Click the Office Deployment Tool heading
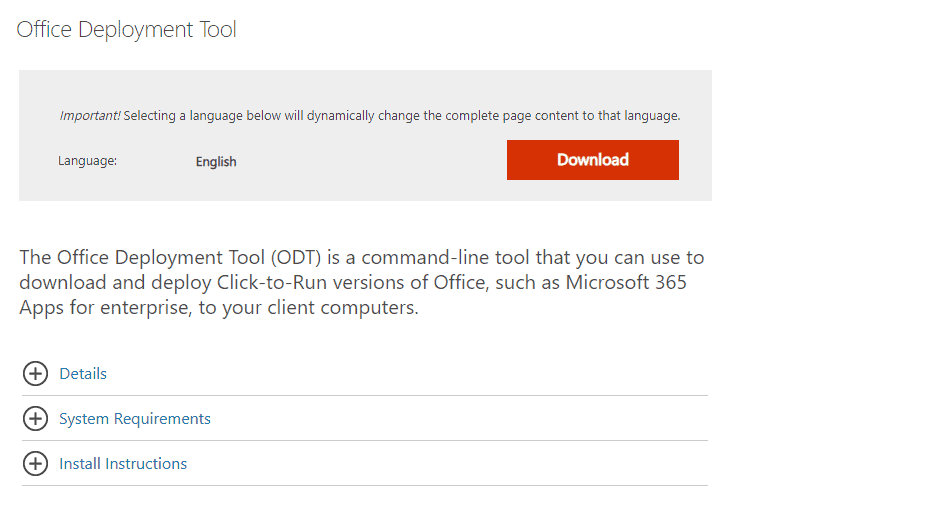The height and width of the screenshot is (520, 935). pos(126,29)
